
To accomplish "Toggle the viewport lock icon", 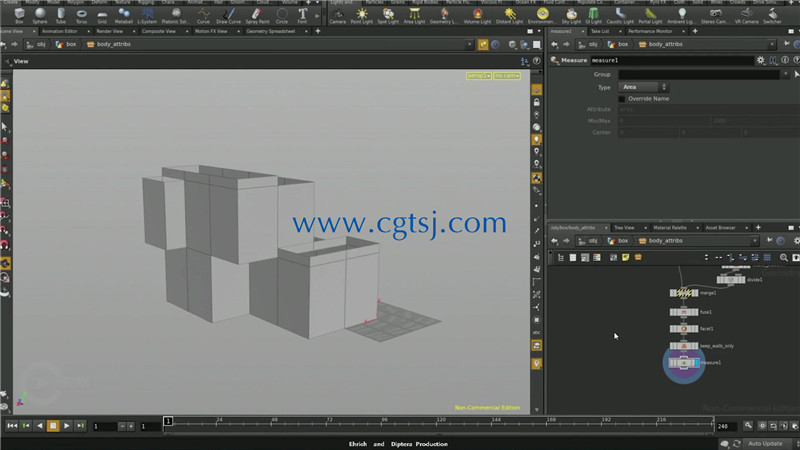I will [537, 103].
